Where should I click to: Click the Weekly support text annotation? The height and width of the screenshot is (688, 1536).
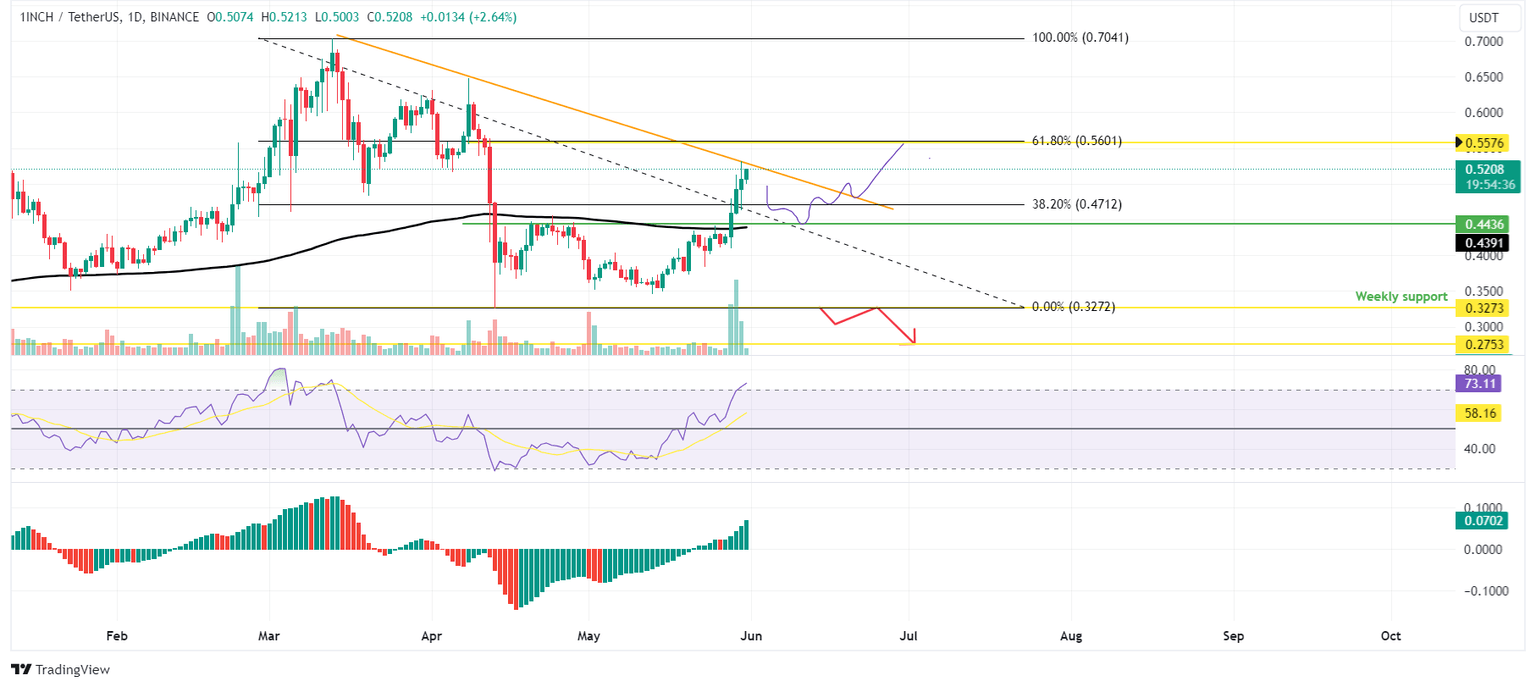click(1401, 297)
